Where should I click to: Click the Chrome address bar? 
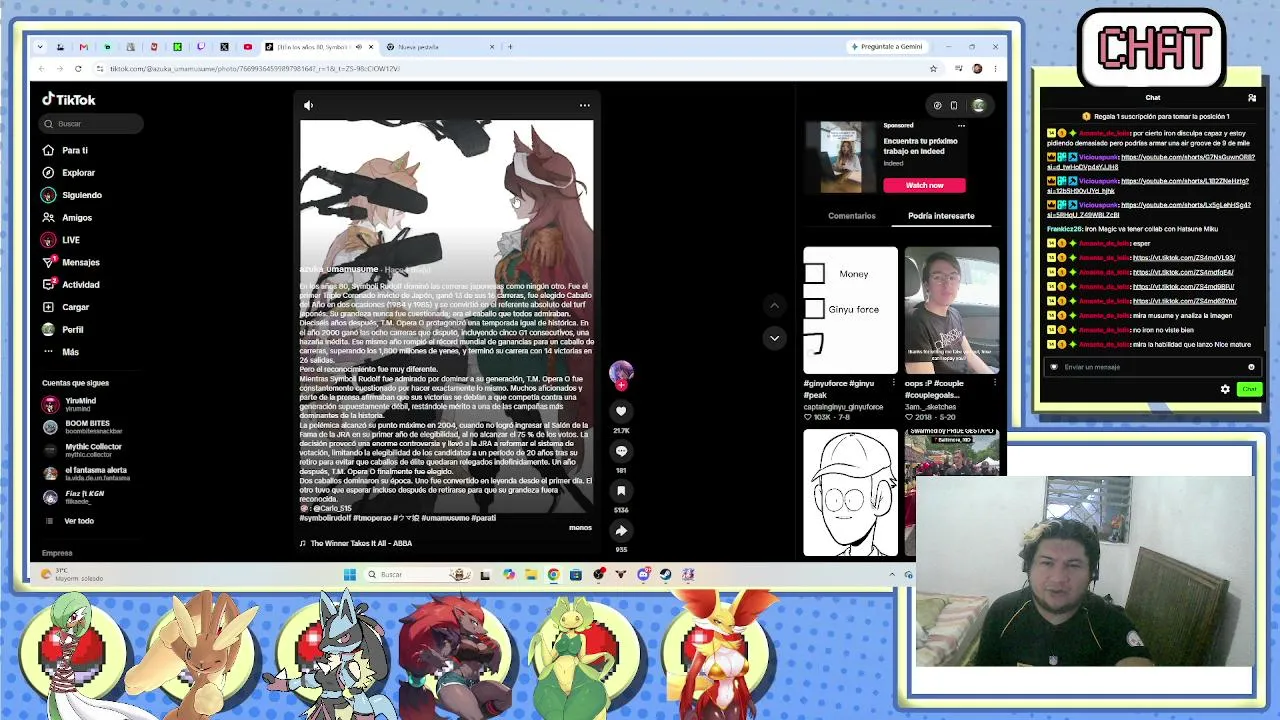(516, 68)
